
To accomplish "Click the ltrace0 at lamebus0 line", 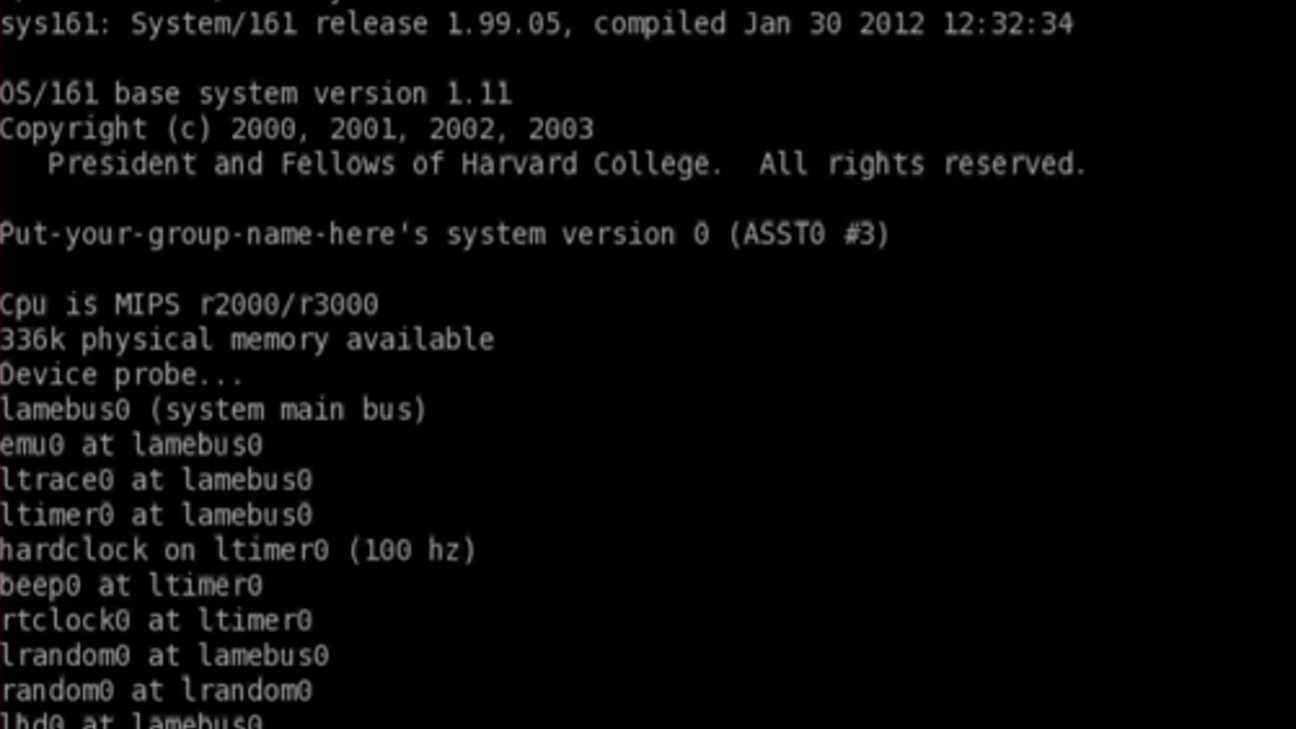I will coord(156,480).
